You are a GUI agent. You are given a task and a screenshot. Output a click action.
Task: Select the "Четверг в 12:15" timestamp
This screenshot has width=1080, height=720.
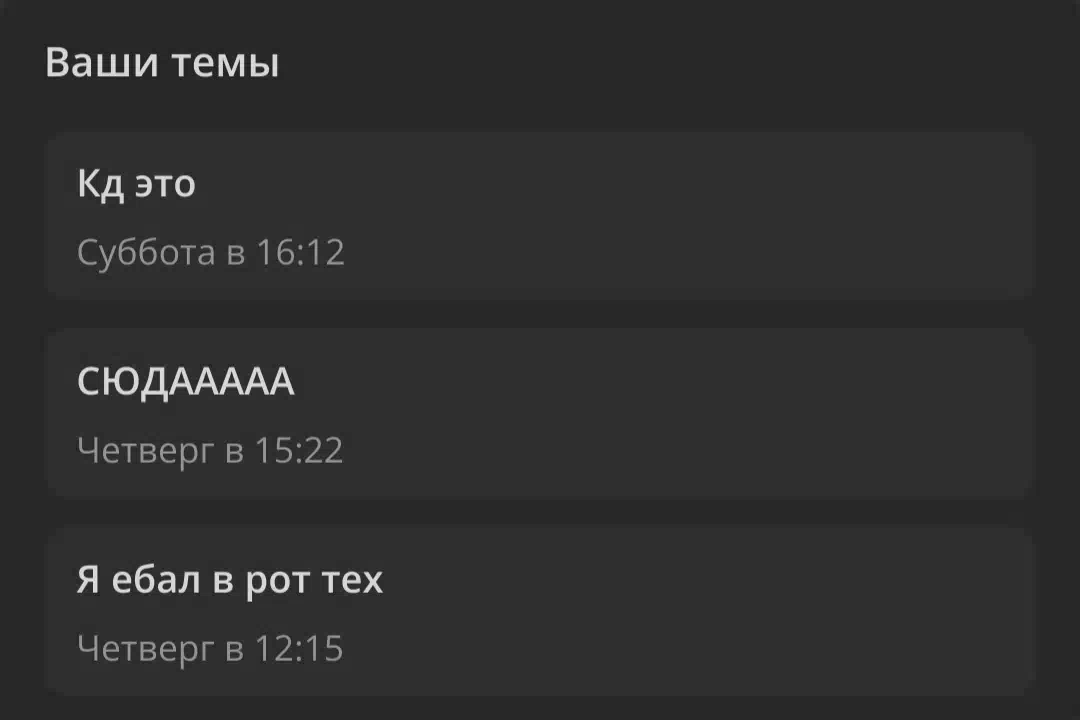click(210, 649)
